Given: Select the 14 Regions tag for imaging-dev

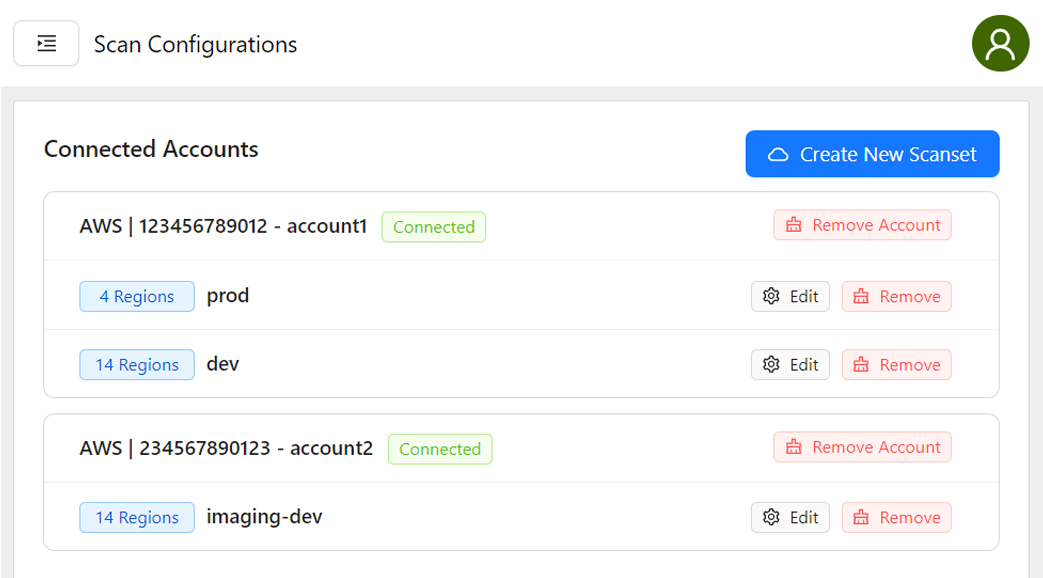Looking at the screenshot, I should (x=137, y=518).
